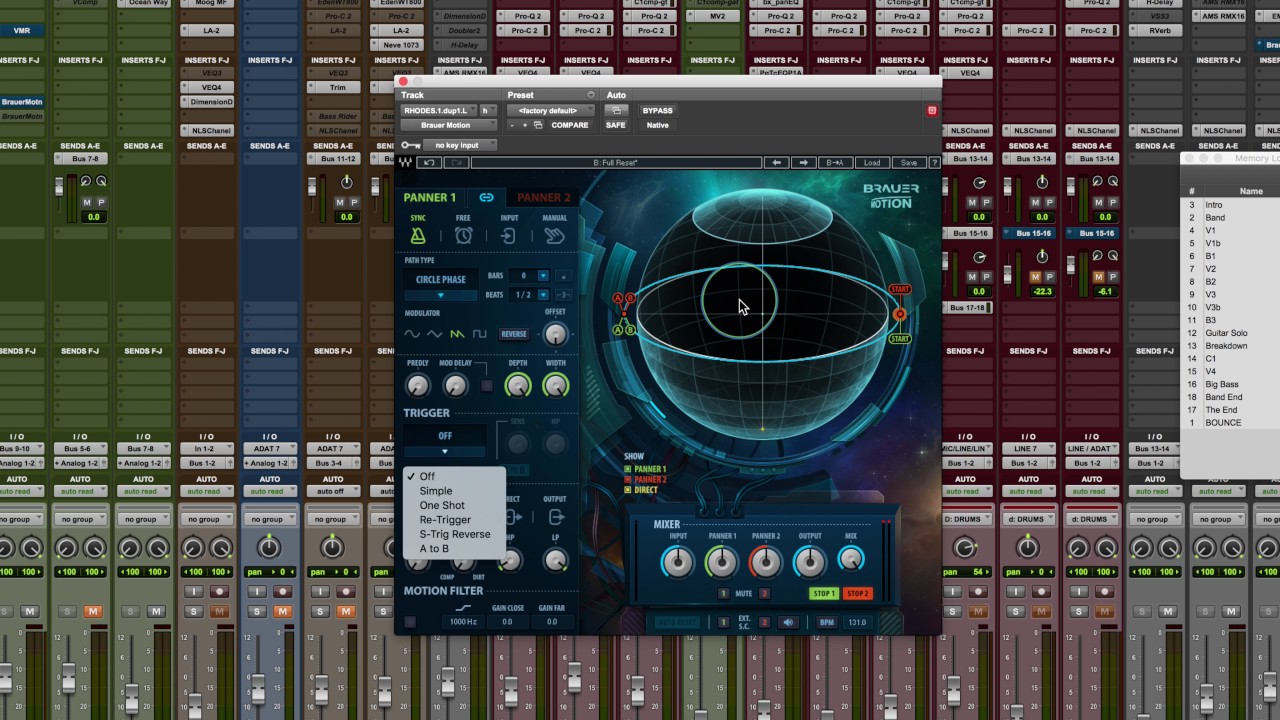Image resolution: width=1280 pixels, height=720 pixels.
Task: Toggle Ext S.C. button 1
Action: (724, 622)
